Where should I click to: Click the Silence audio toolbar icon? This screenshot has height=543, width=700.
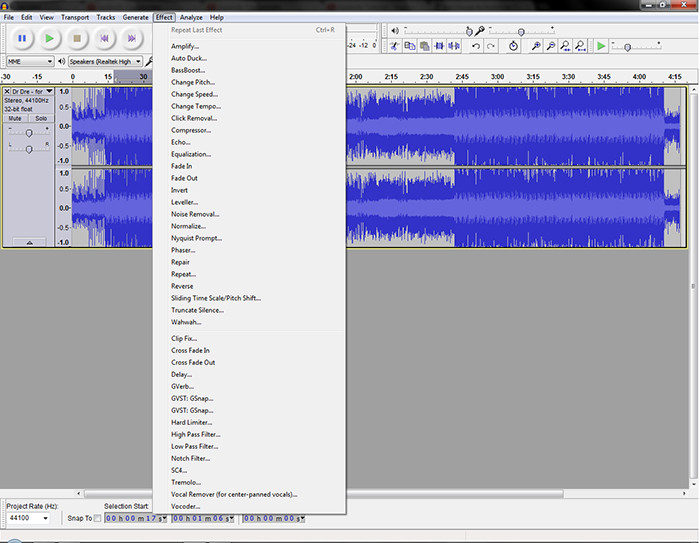(x=453, y=46)
